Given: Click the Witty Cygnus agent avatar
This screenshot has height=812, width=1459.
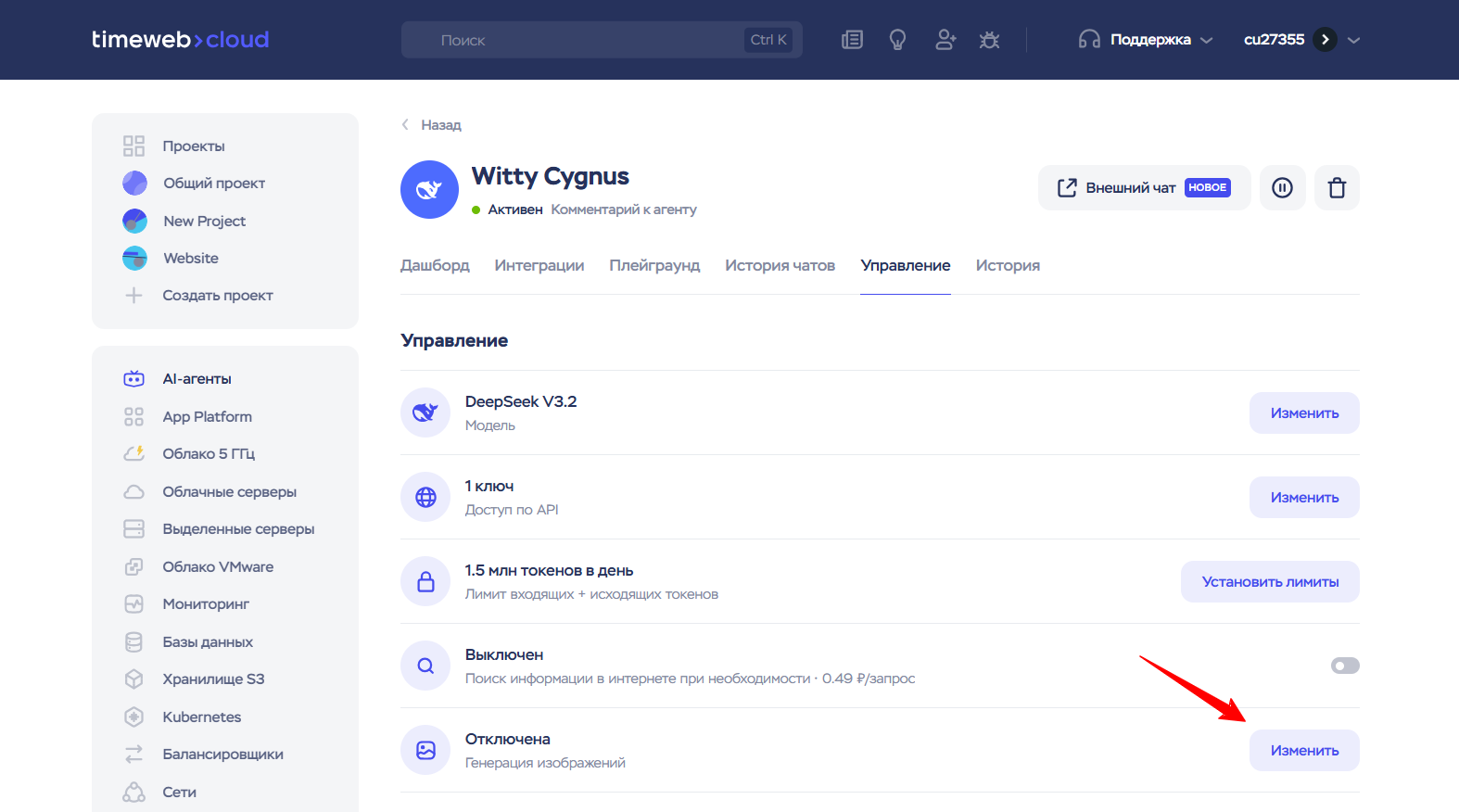Looking at the screenshot, I should pos(429,190).
